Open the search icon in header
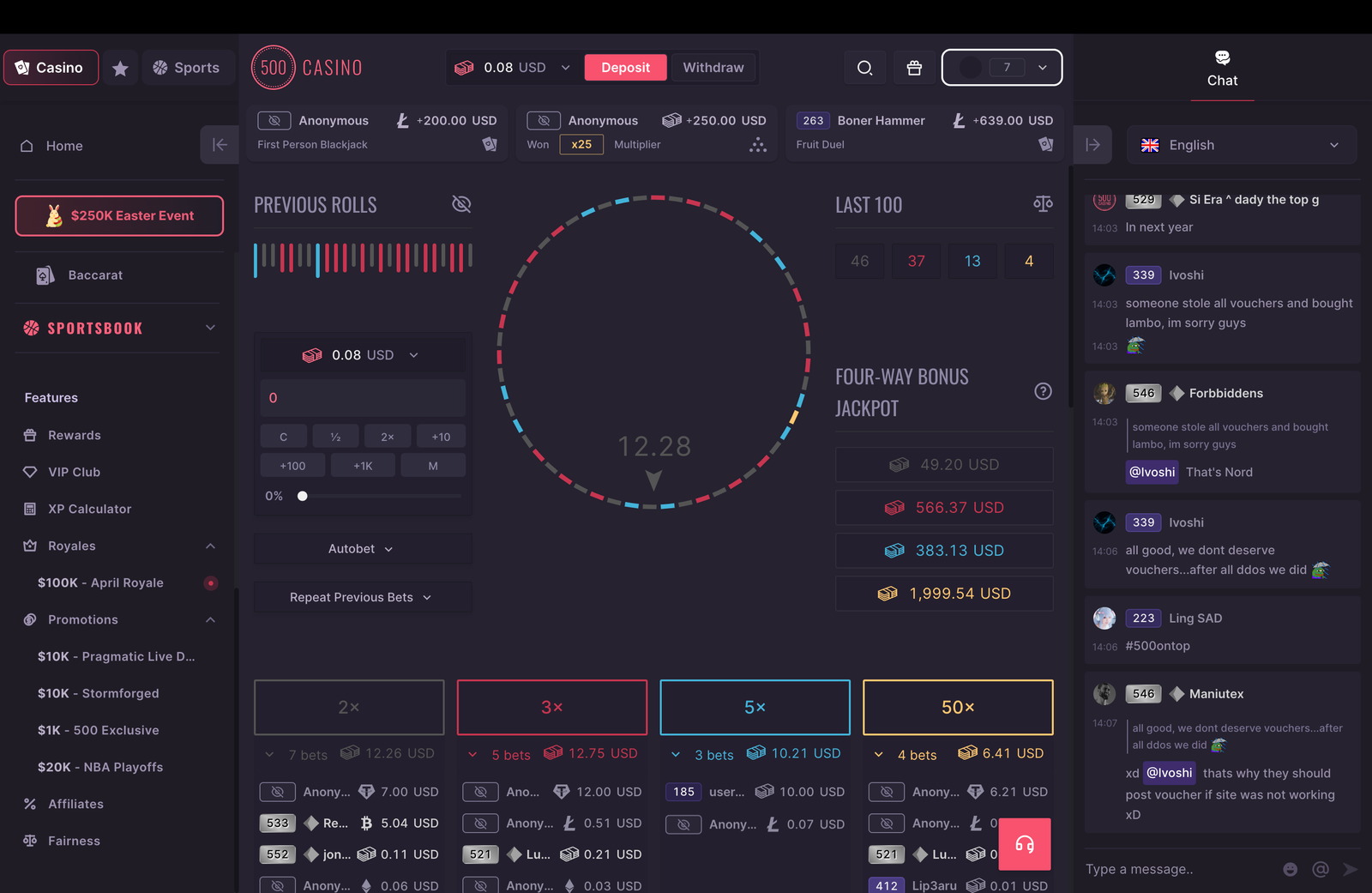 click(865, 68)
